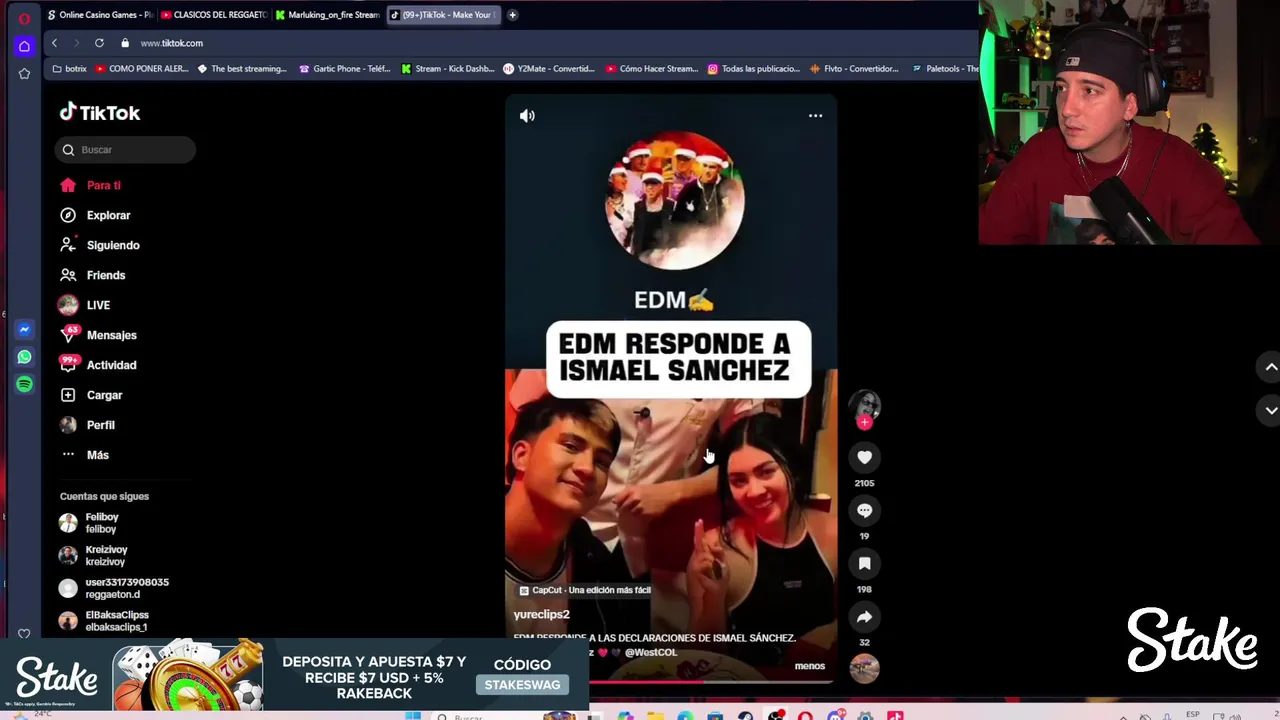Click the Buscar search field

(x=125, y=150)
